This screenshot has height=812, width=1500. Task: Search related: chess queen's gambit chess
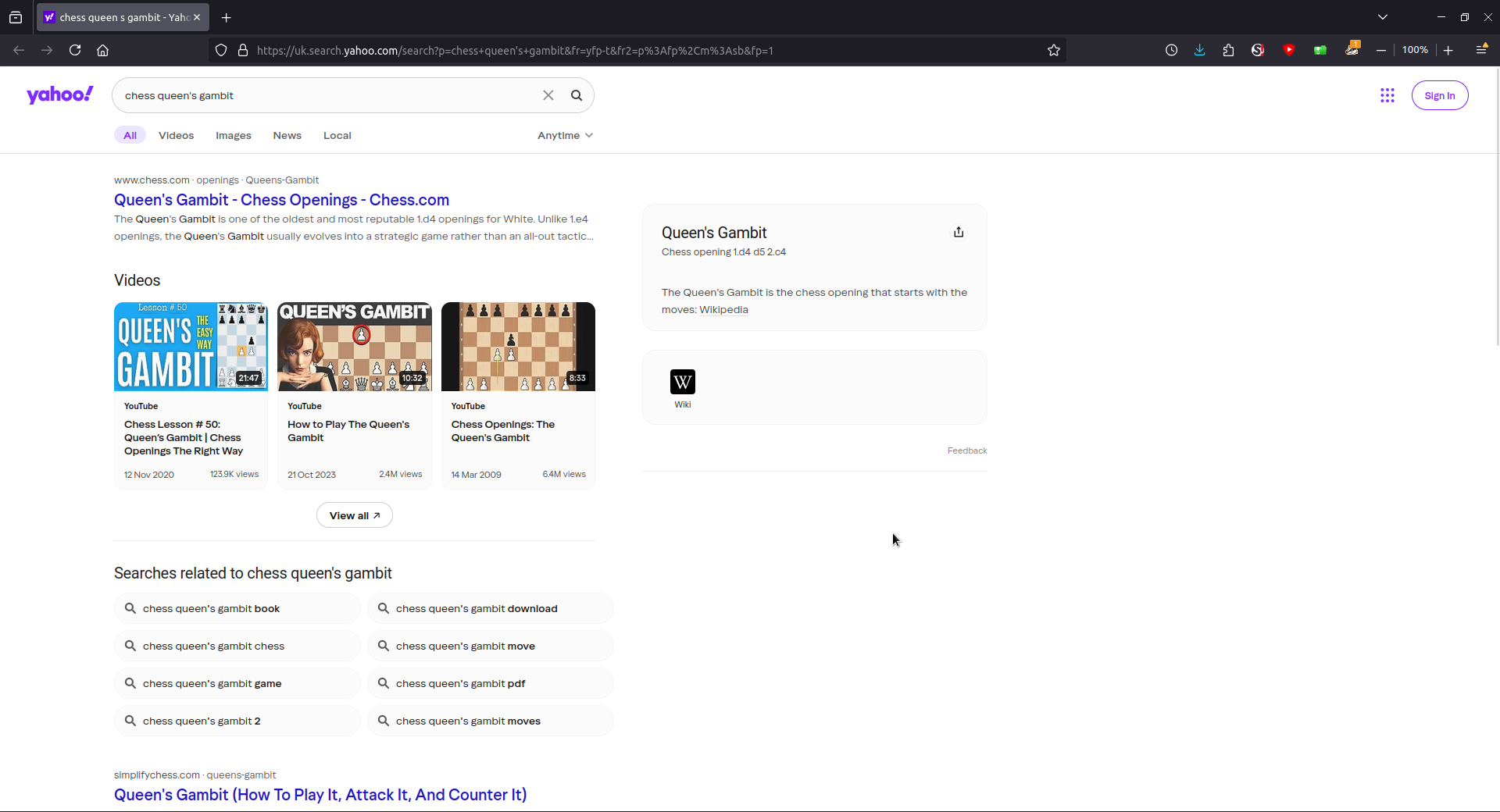[x=237, y=646]
